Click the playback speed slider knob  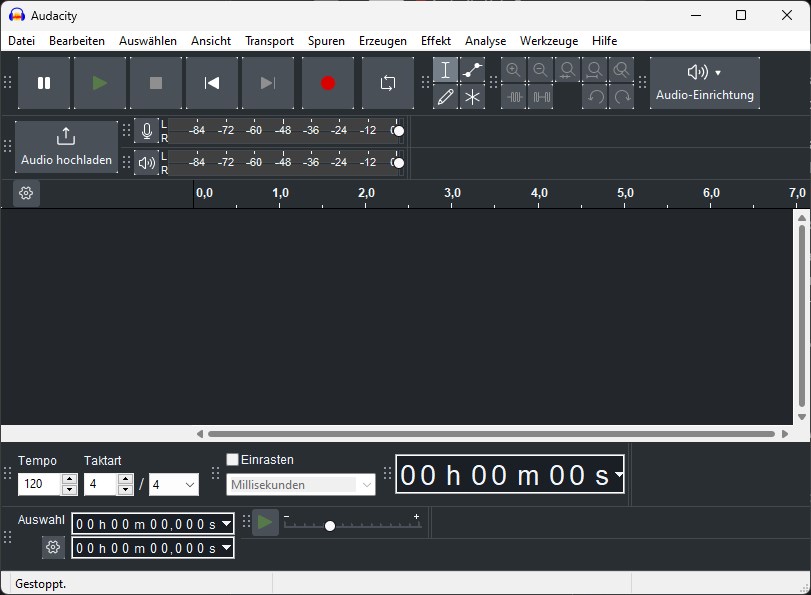click(x=329, y=526)
